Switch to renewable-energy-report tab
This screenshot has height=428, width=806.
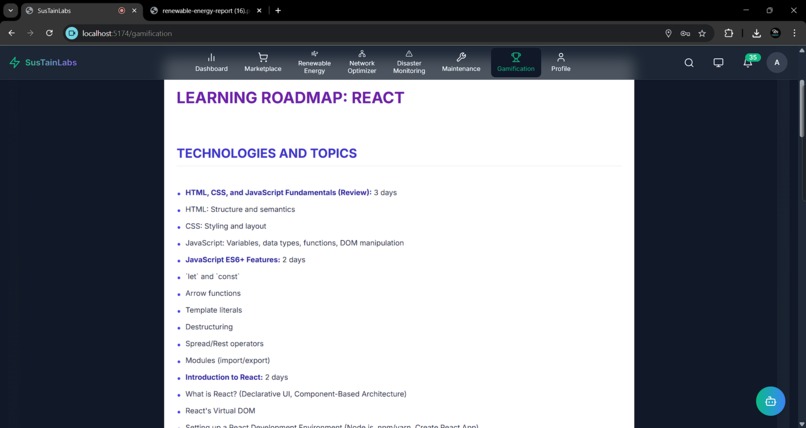(x=206, y=10)
